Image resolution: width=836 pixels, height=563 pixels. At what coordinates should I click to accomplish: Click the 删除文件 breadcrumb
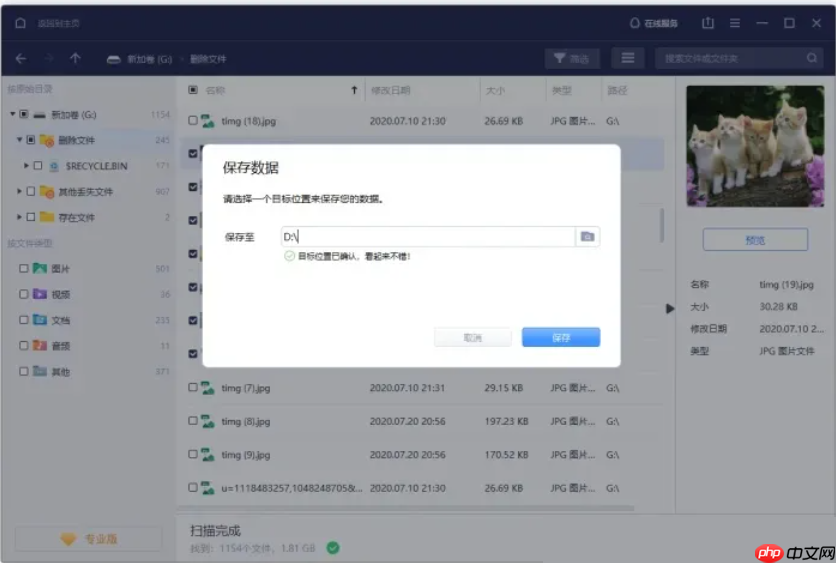point(208,59)
